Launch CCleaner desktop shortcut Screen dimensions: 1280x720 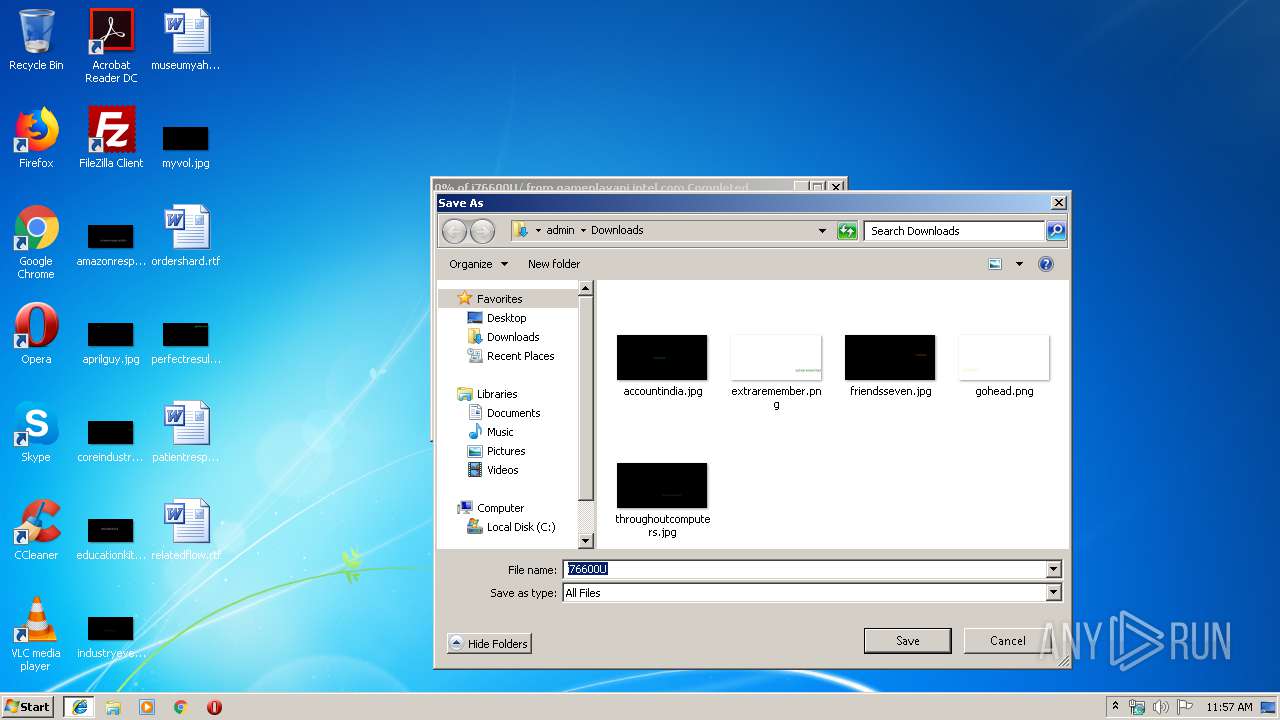(x=36, y=530)
